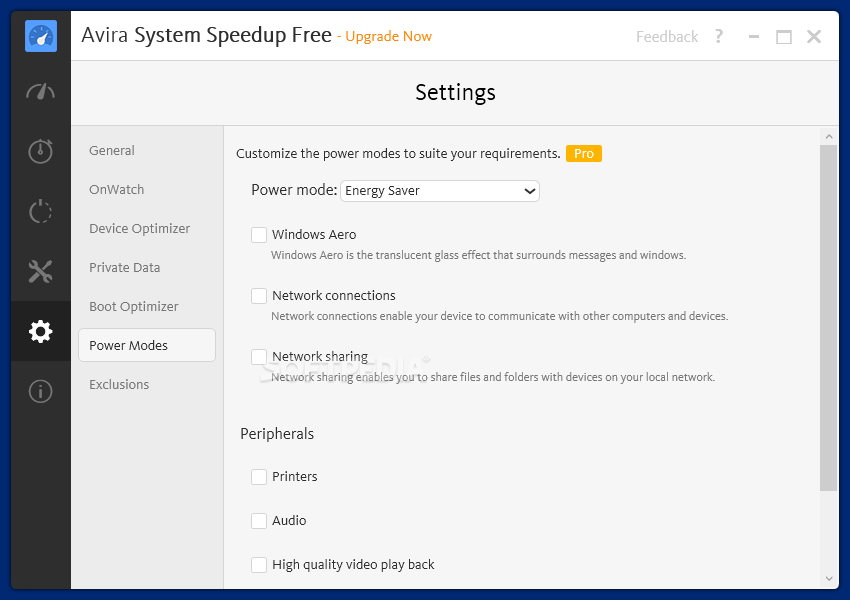Open the OnWatch settings tab
The width and height of the screenshot is (850, 600).
coord(117,189)
